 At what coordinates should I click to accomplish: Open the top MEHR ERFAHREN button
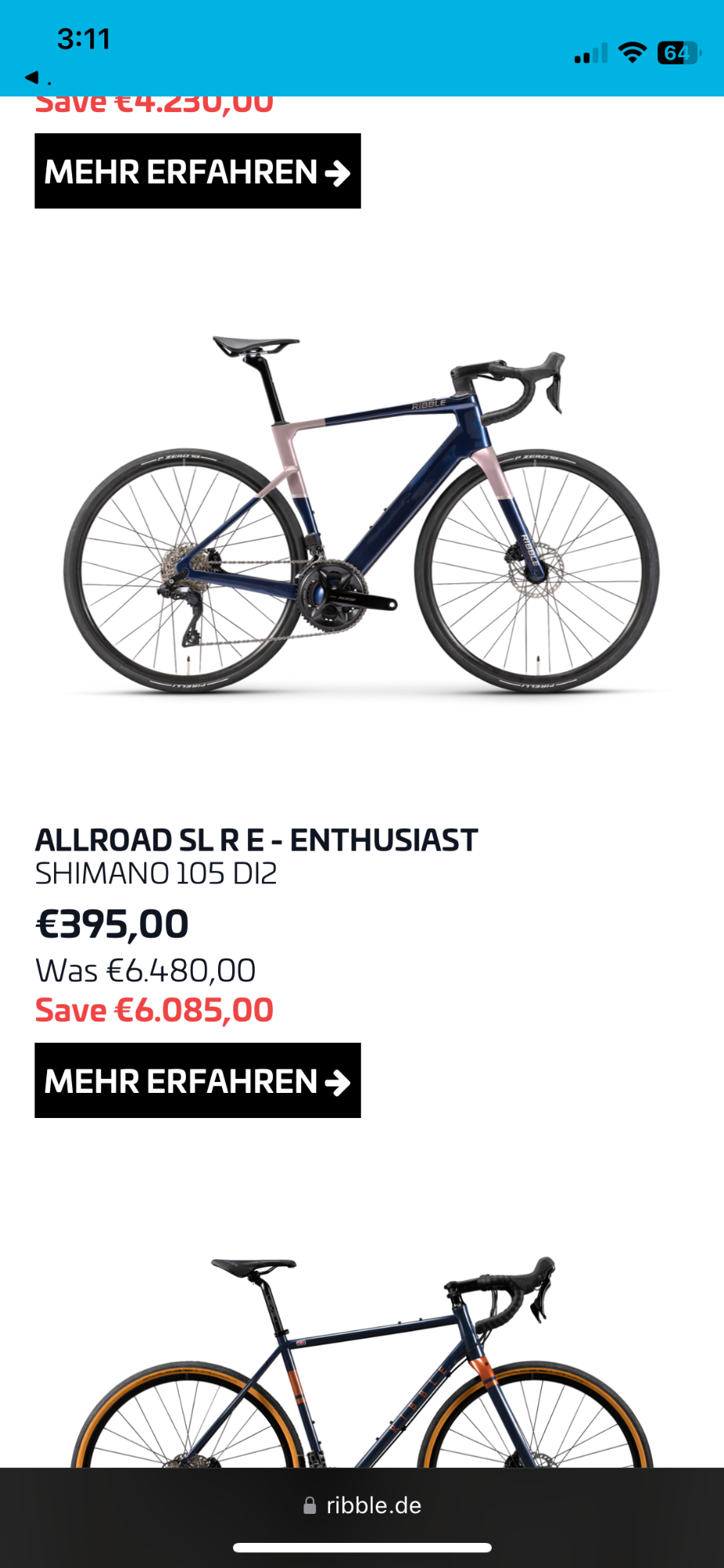click(x=198, y=171)
